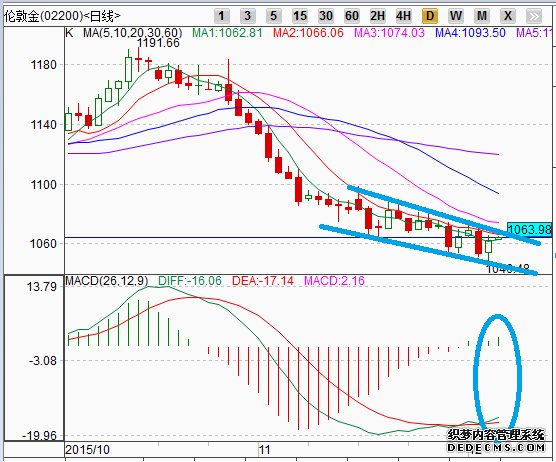The image size is (556, 462).
Task: Click the 1060 price axis label
Action: click(44, 244)
